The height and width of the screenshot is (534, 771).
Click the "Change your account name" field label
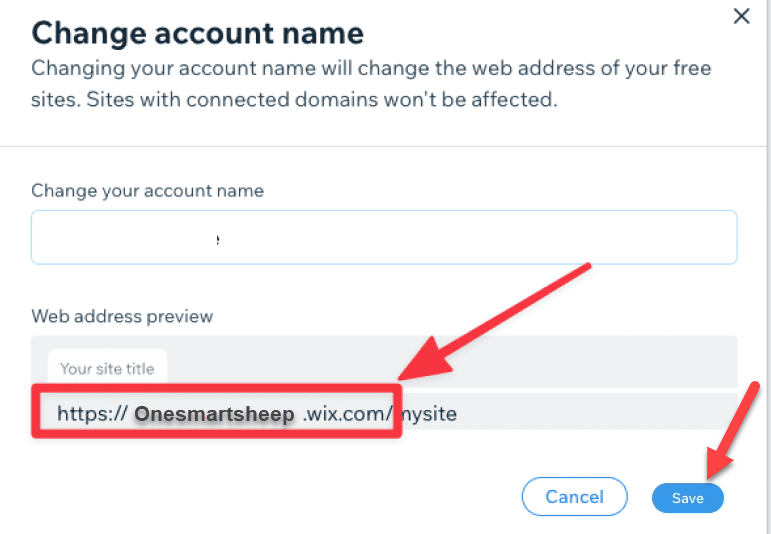tap(148, 191)
